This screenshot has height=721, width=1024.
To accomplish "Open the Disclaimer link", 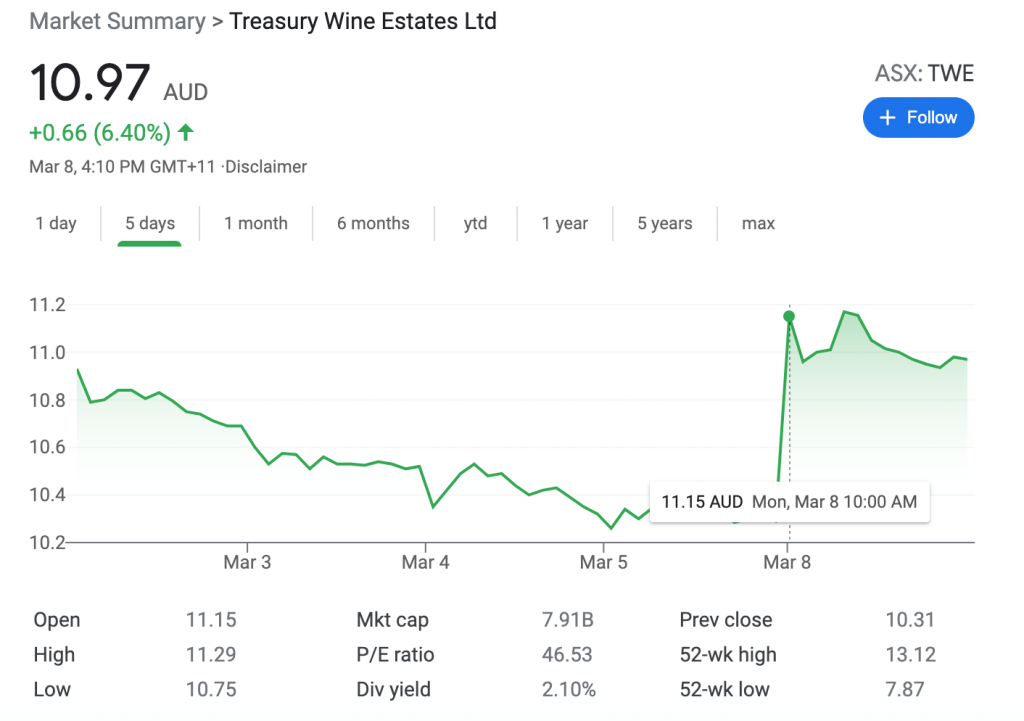I will [266, 167].
